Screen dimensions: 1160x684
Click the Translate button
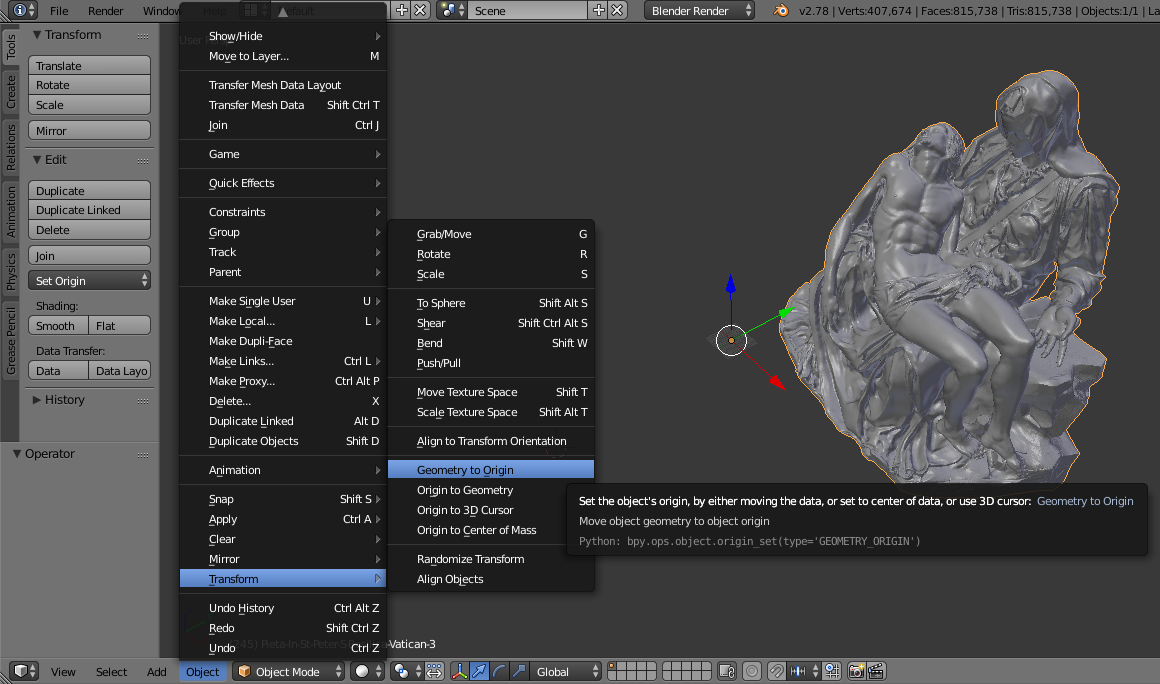[x=90, y=66]
